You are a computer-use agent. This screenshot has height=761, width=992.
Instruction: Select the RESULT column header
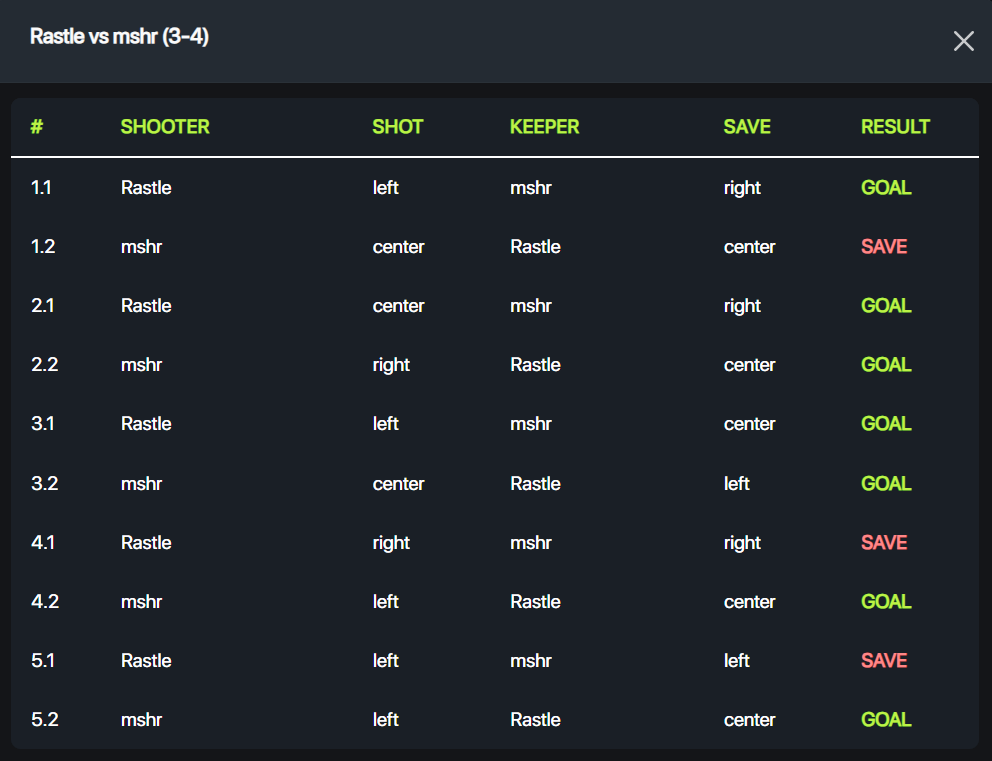click(895, 127)
